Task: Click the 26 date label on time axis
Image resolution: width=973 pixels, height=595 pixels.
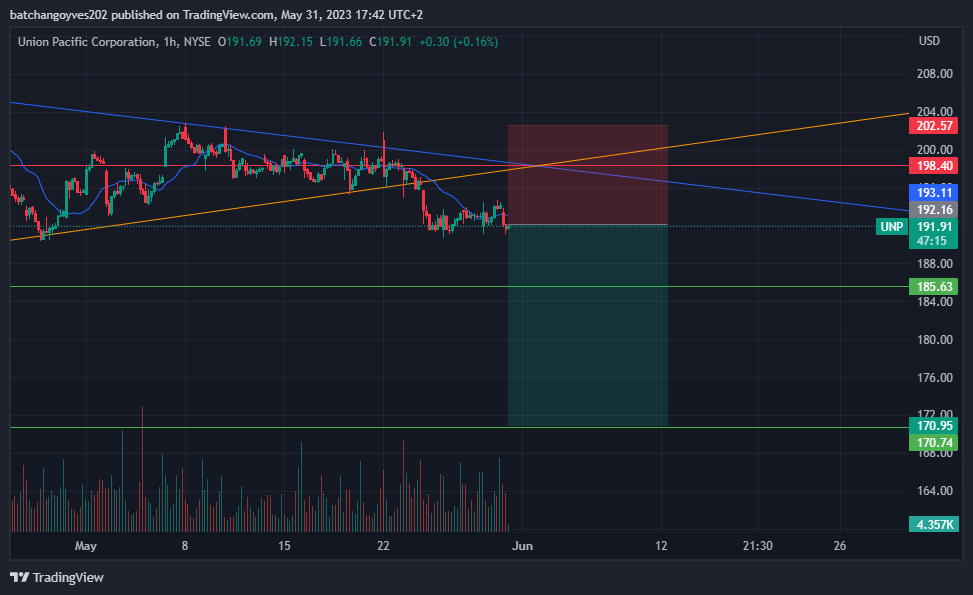Action: tap(840, 546)
